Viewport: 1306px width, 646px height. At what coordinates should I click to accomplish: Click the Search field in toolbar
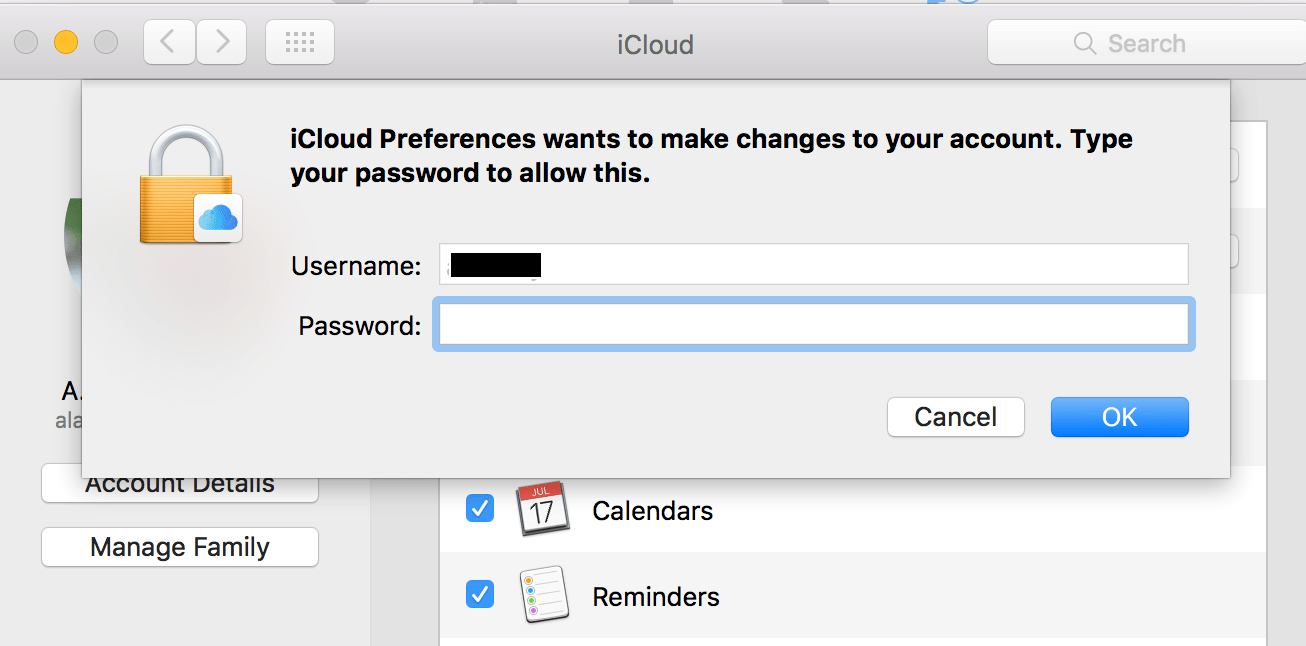pyautogui.click(x=1146, y=43)
